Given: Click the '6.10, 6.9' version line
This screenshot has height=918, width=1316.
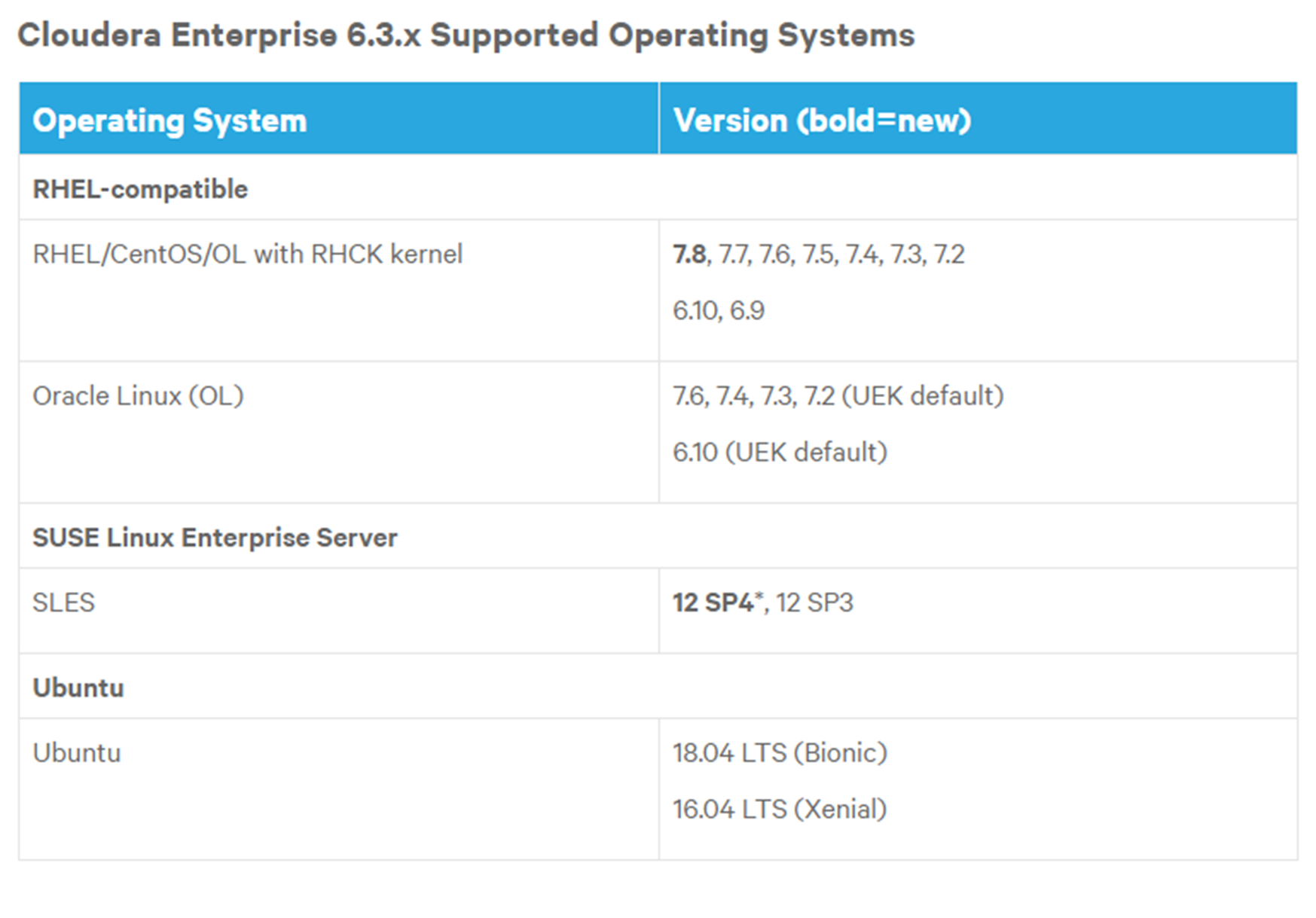Looking at the screenshot, I should pyautogui.click(x=719, y=310).
